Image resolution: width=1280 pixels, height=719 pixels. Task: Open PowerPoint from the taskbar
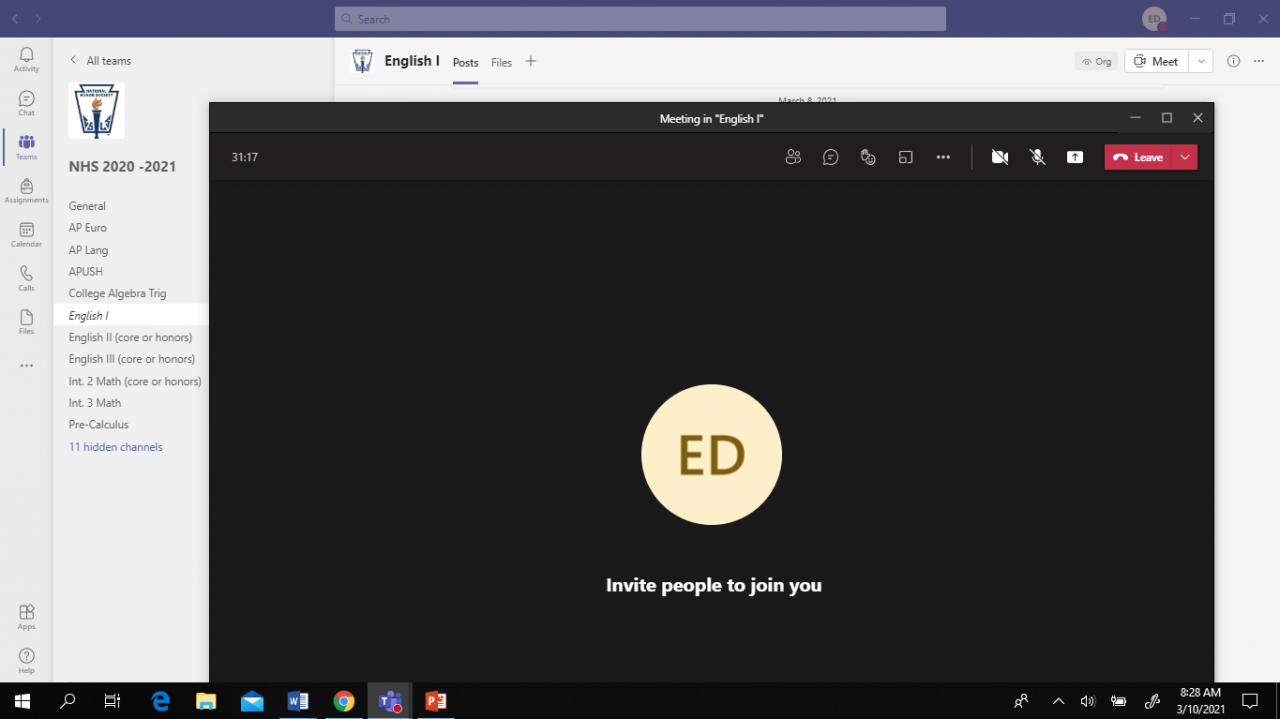tap(436, 701)
